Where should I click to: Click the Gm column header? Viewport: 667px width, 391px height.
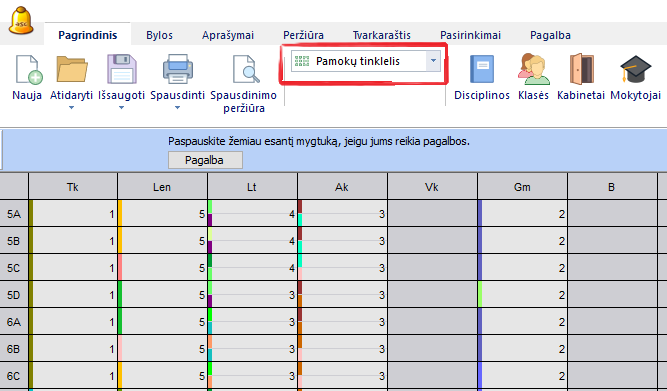[x=522, y=187]
